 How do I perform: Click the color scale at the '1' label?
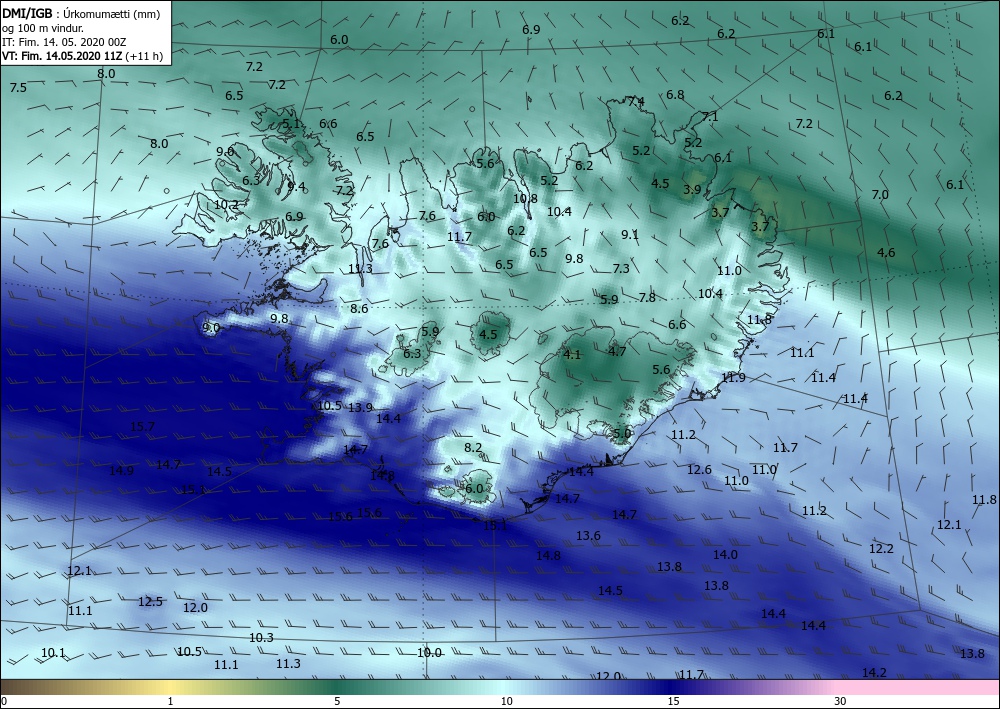pyautogui.click(x=170, y=701)
